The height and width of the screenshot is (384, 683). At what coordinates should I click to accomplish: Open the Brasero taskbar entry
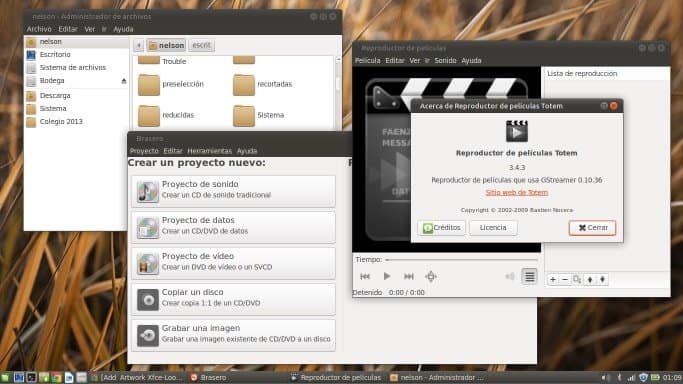(x=209, y=377)
